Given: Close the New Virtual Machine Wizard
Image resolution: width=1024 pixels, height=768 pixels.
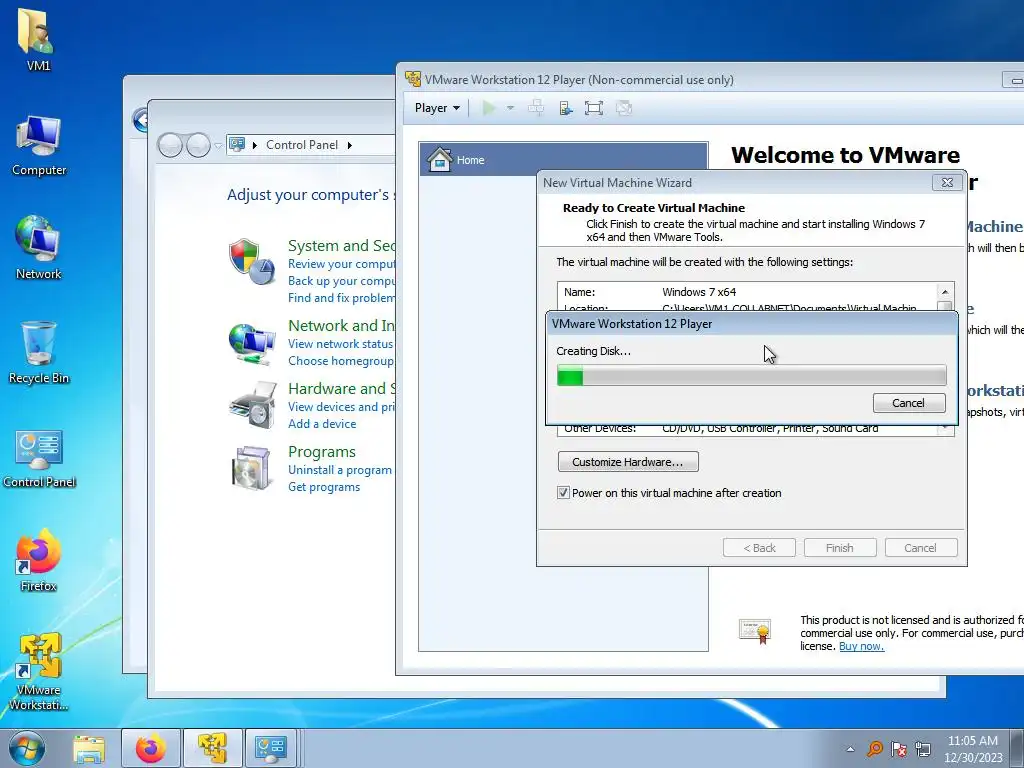Looking at the screenshot, I should (x=947, y=183).
